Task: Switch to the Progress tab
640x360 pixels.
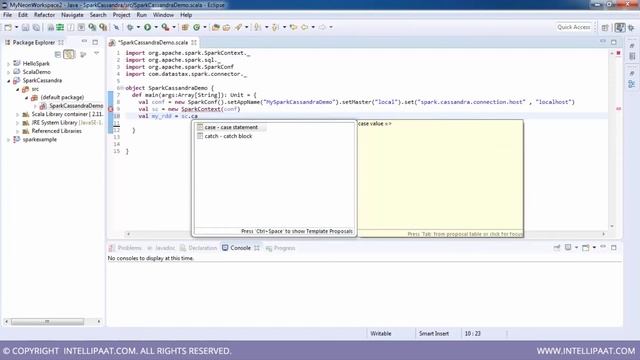Action: [x=280, y=248]
